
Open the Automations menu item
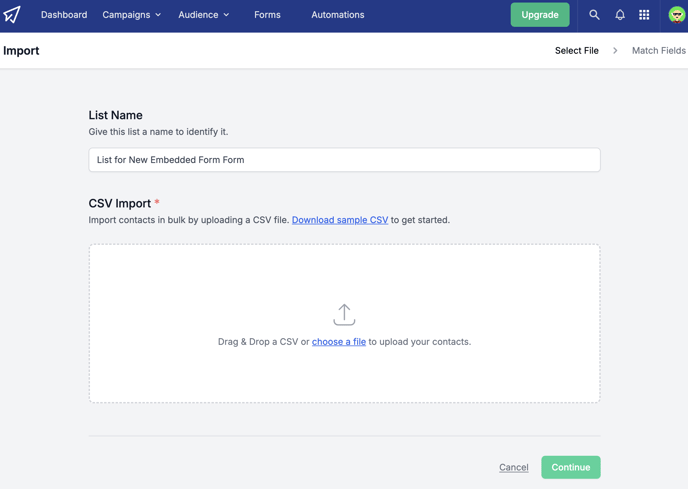pyautogui.click(x=338, y=15)
